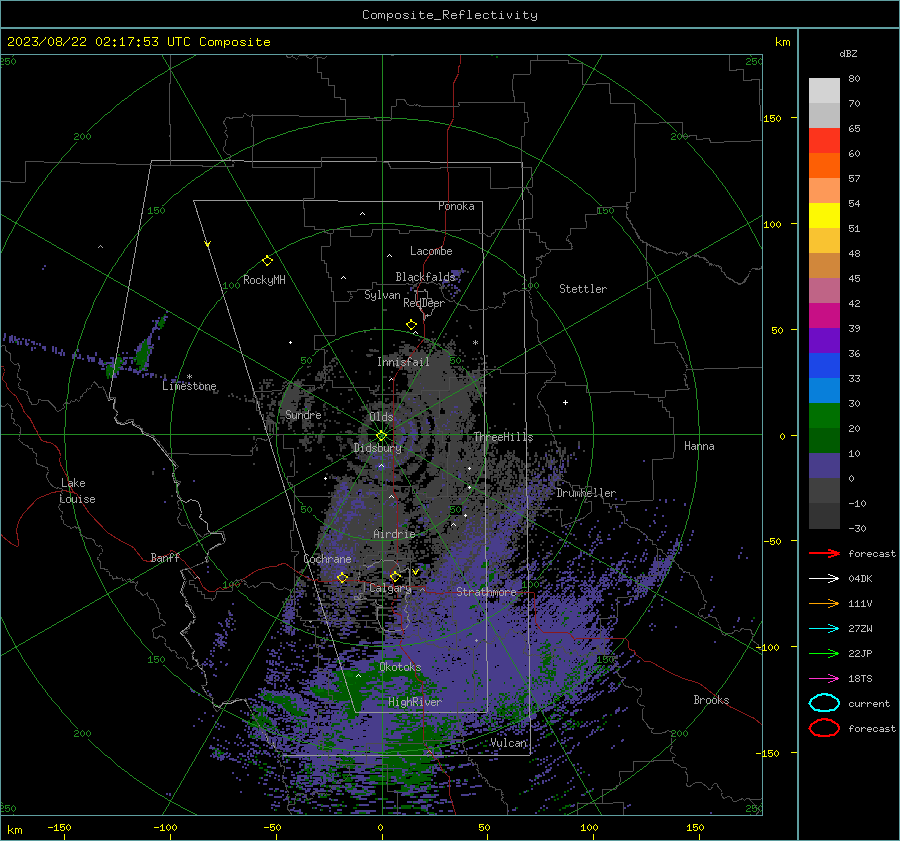Viewport: 900px width, 841px height.
Task: Click the Vulcan label
Action: click(509, 743)
